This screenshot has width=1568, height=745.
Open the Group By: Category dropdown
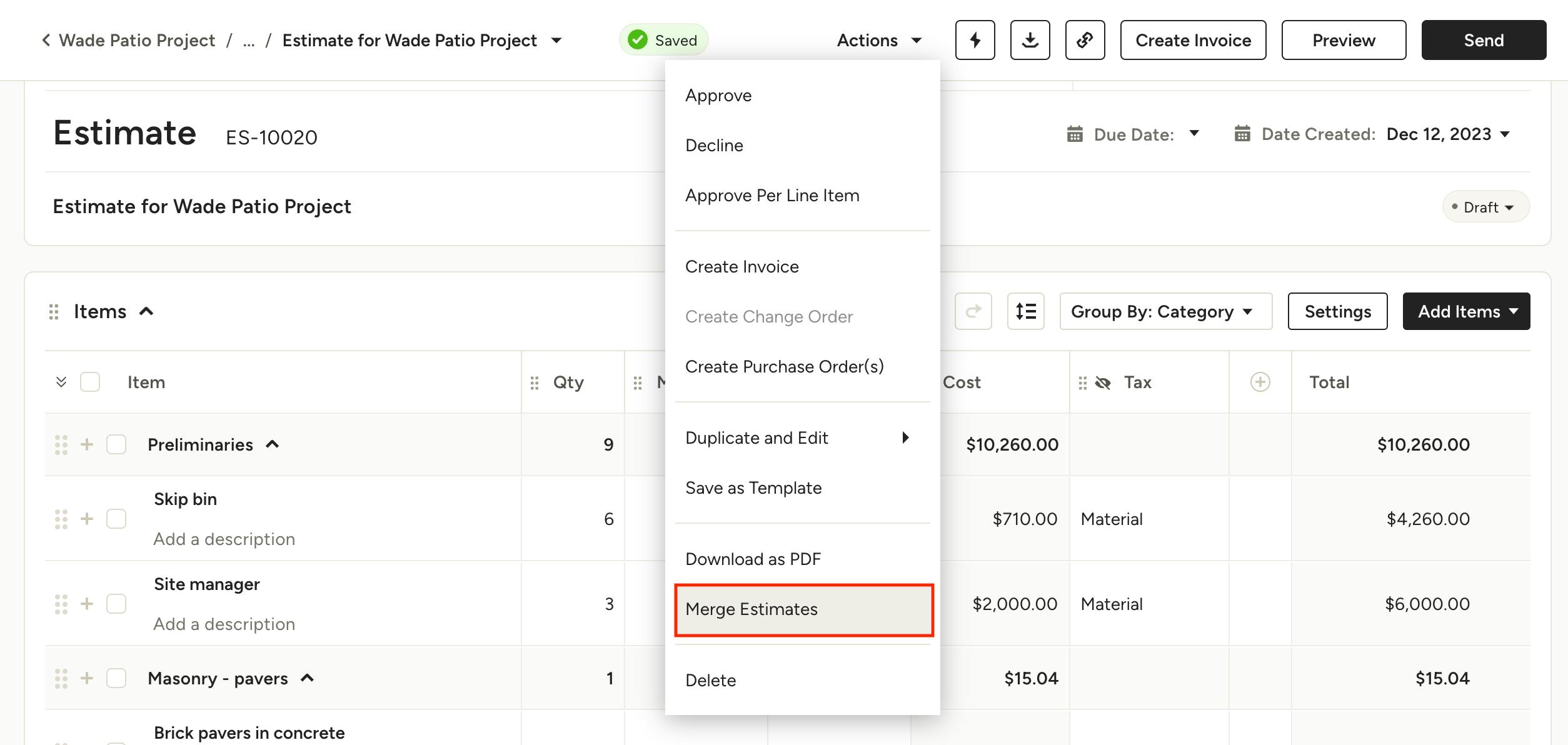(x=1165, y=311)
